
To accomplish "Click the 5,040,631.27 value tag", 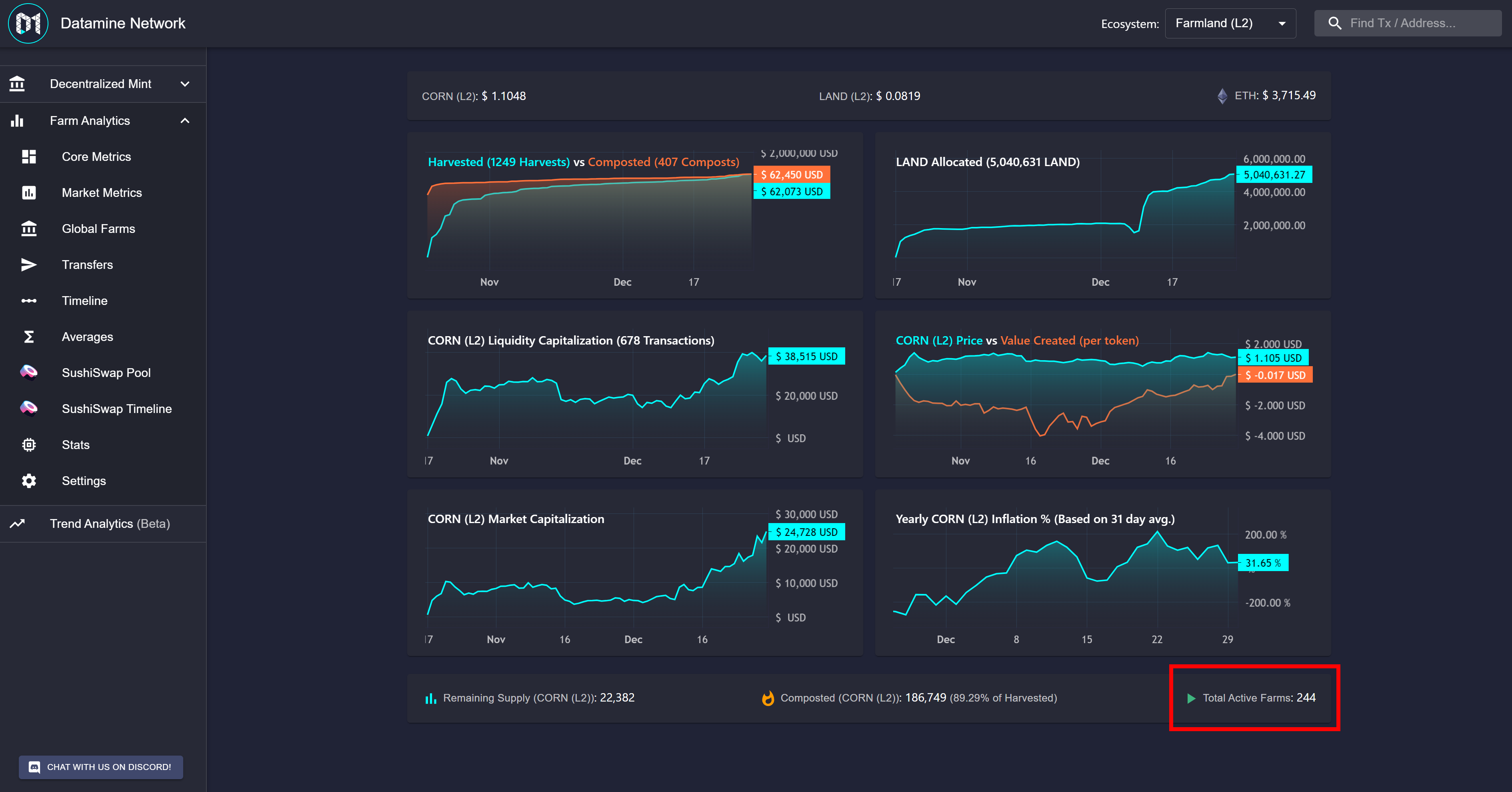I will 1274,174.
